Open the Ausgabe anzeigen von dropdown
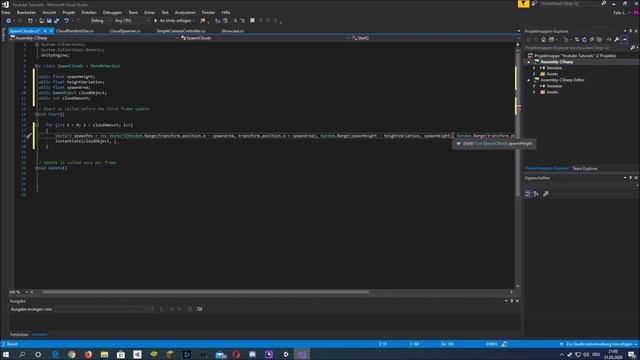This screenshot has width=640, height=360. (x=104, y=309)
